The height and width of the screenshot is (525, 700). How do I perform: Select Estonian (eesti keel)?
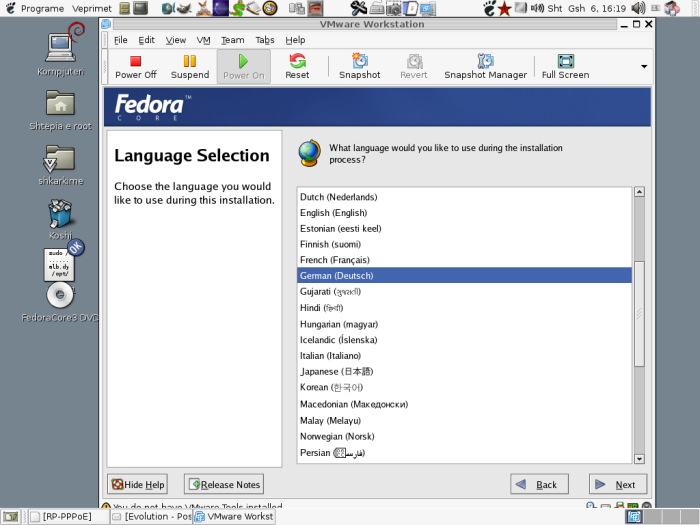click(464, 229)
